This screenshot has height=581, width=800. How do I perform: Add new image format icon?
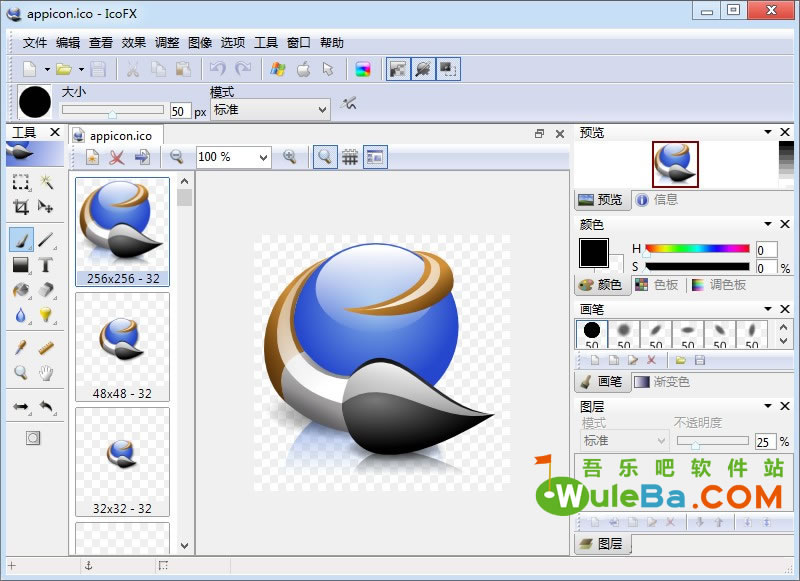pyautogui.click(x=92, y=157)
